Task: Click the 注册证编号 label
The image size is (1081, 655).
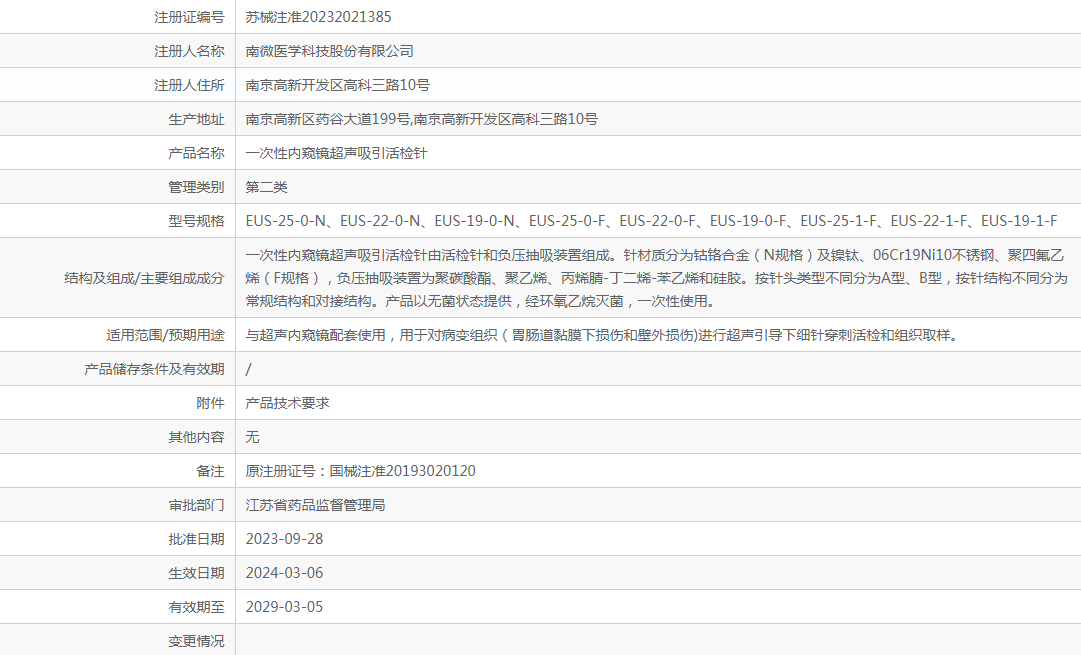Action: pyautogui.click(x=189, y=17)
